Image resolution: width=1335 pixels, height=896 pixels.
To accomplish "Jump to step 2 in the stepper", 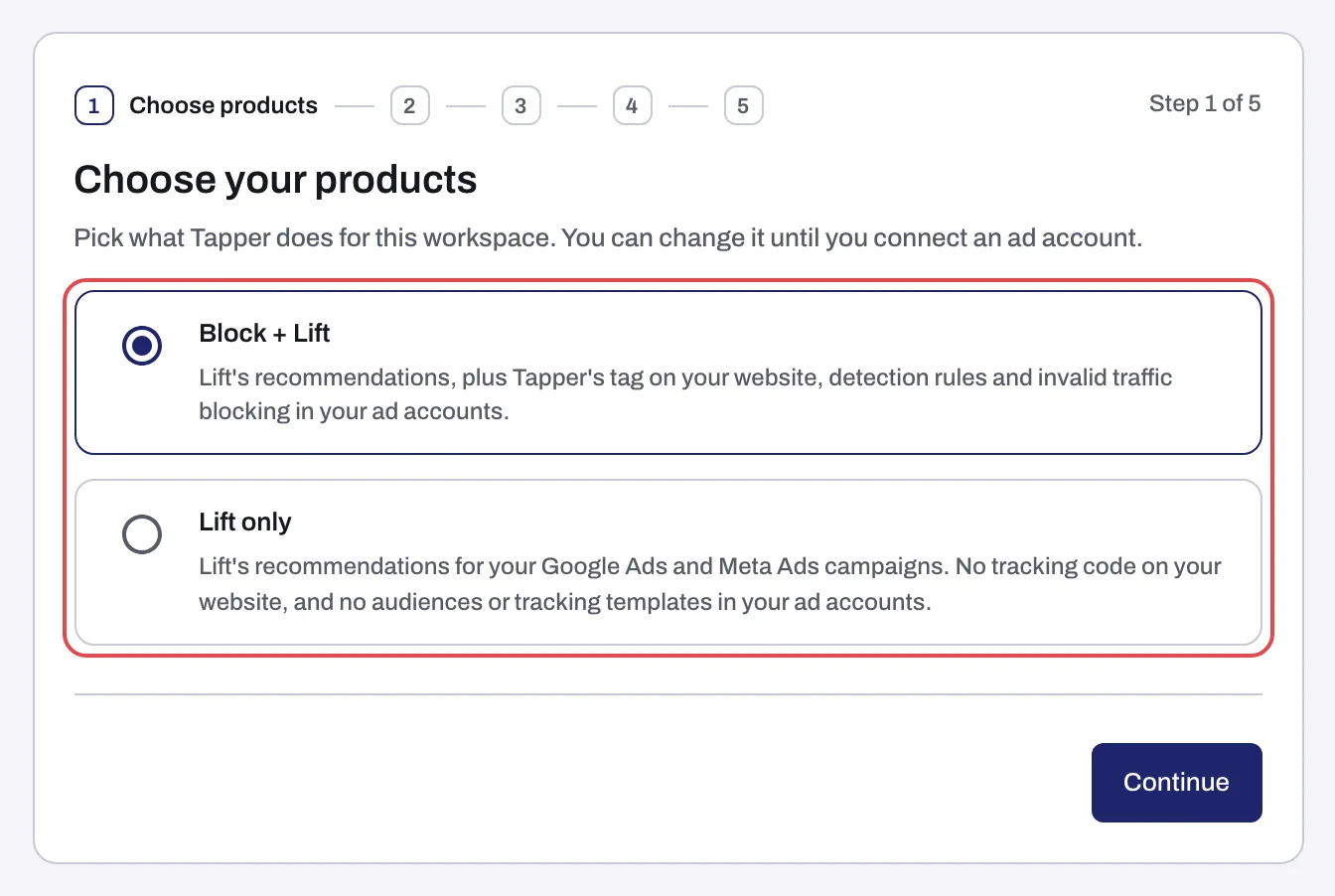I will pos(409,105).
